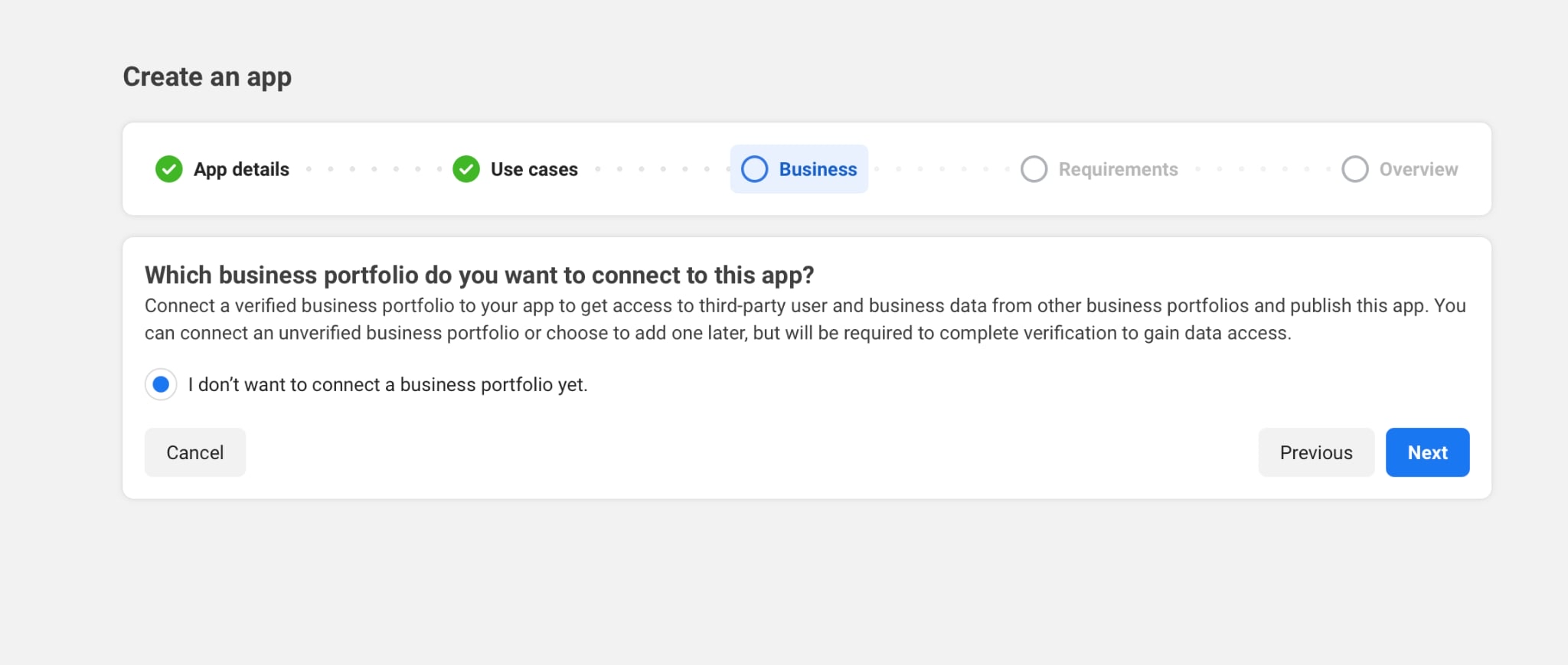Cancel the app creation
Image resolution: width=1568 pixels, height=665 pixels.
point(195,452)
